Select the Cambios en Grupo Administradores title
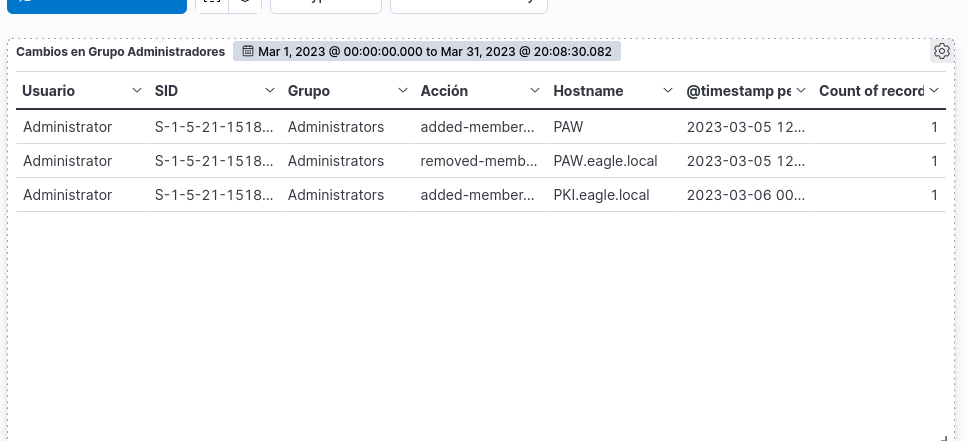967x441 pixels. pos(120,51)
